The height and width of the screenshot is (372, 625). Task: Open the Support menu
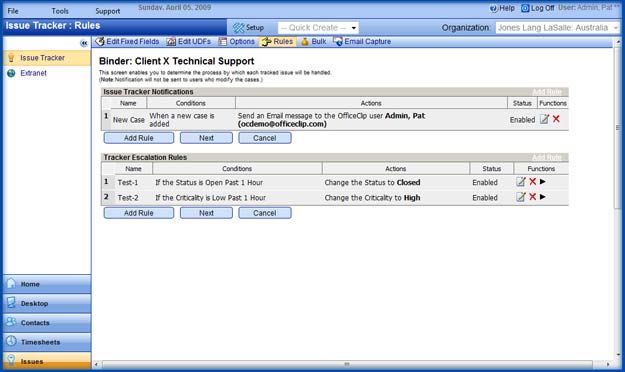tap(108, 11)
